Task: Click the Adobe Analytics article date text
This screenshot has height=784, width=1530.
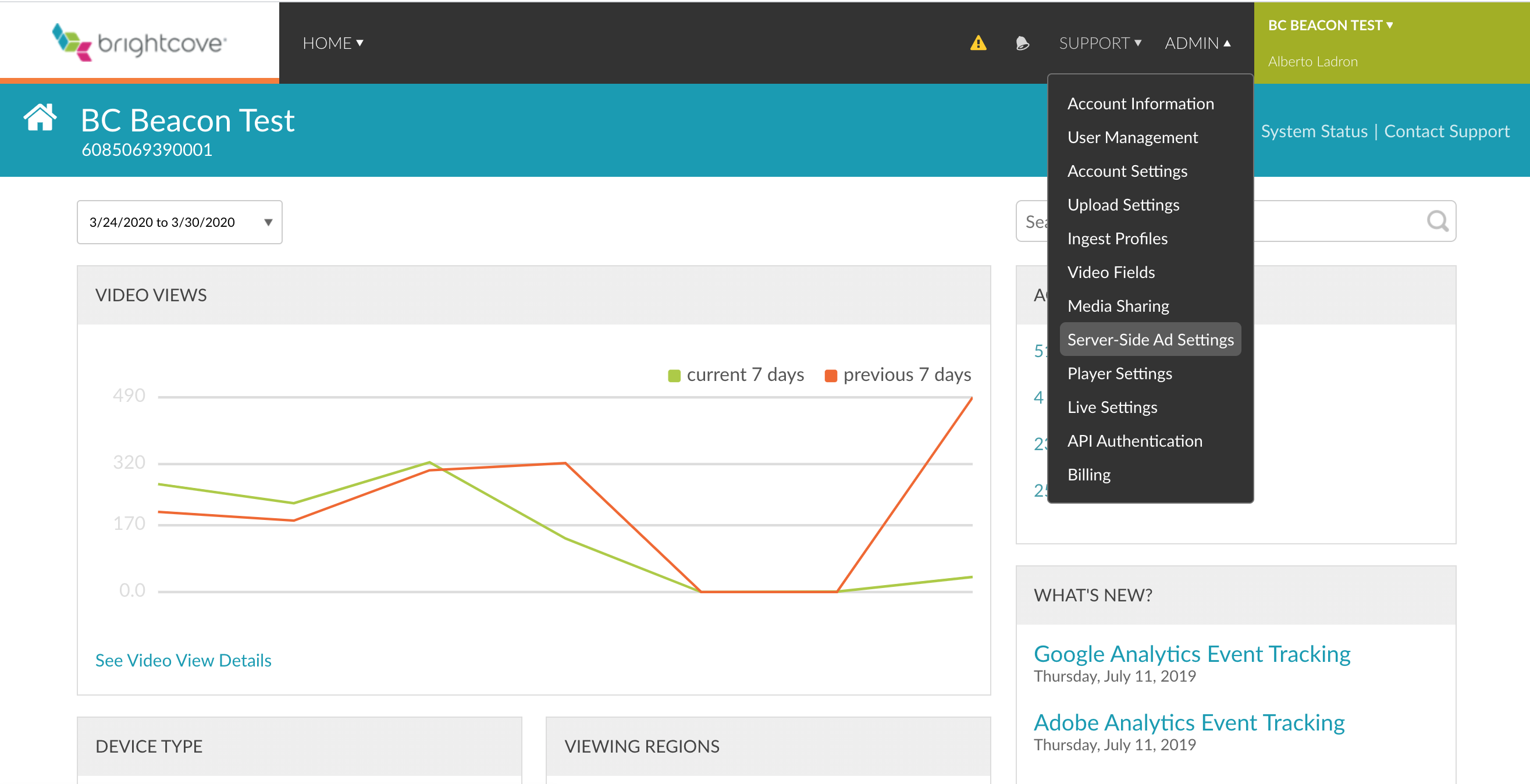Action: coord(1114,746)
